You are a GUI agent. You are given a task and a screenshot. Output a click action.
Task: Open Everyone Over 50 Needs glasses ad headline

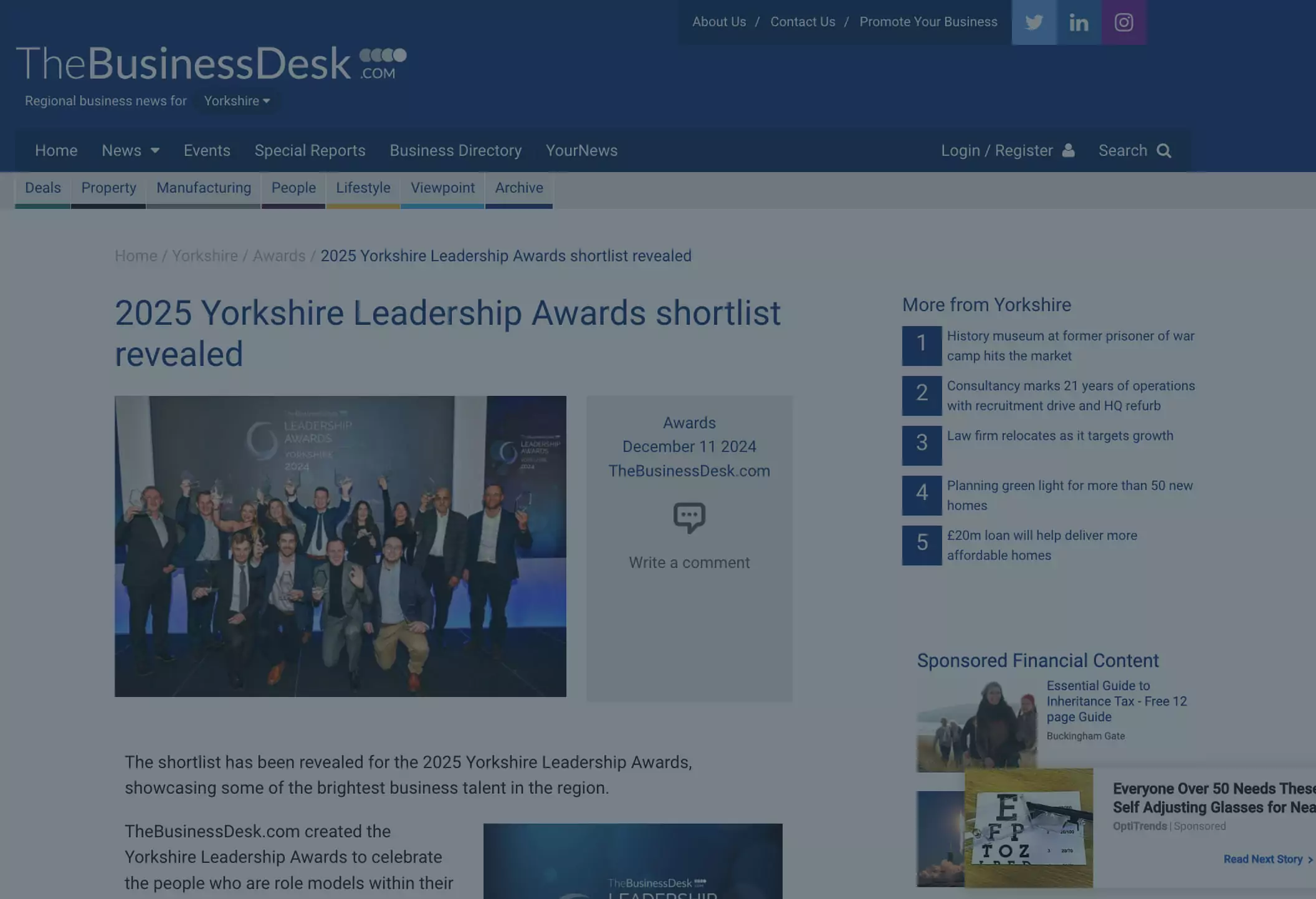tap(1214, 798)
